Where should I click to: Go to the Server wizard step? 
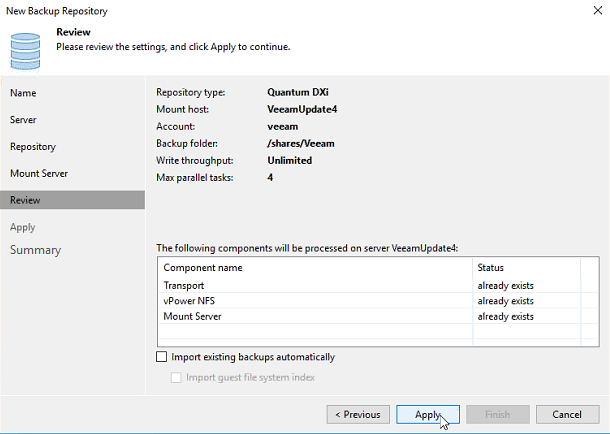(23, 120)
